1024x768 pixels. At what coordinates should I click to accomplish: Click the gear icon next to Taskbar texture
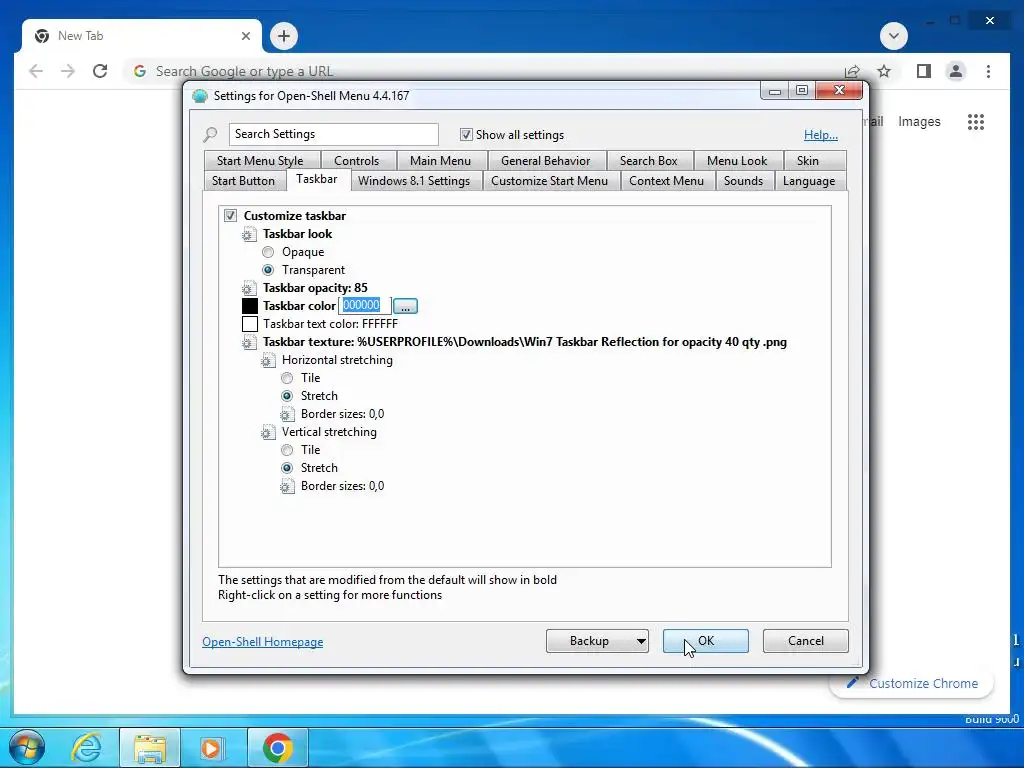click(x=248, y=342)
